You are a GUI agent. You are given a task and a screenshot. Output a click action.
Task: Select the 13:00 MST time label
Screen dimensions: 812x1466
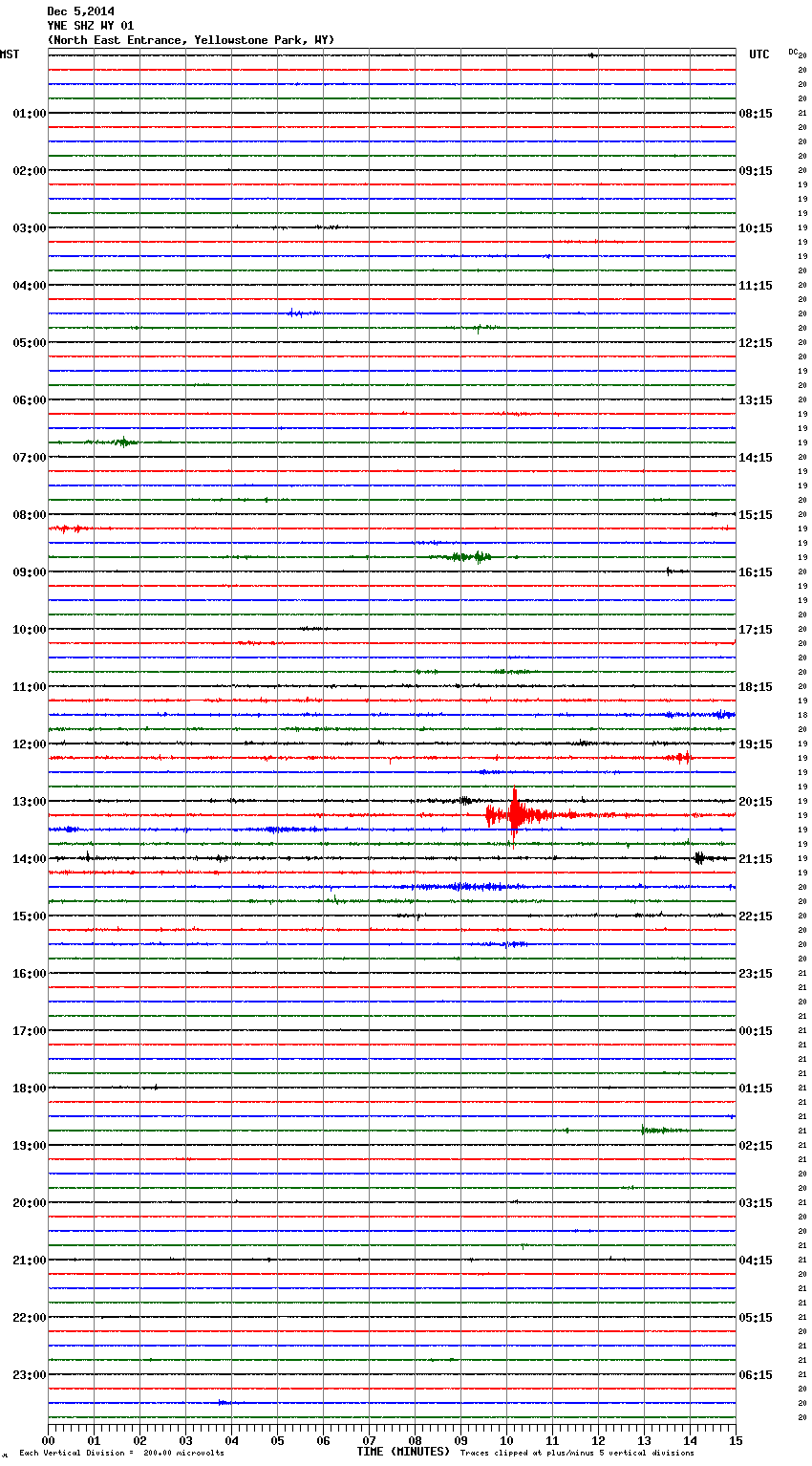[29, 802]
